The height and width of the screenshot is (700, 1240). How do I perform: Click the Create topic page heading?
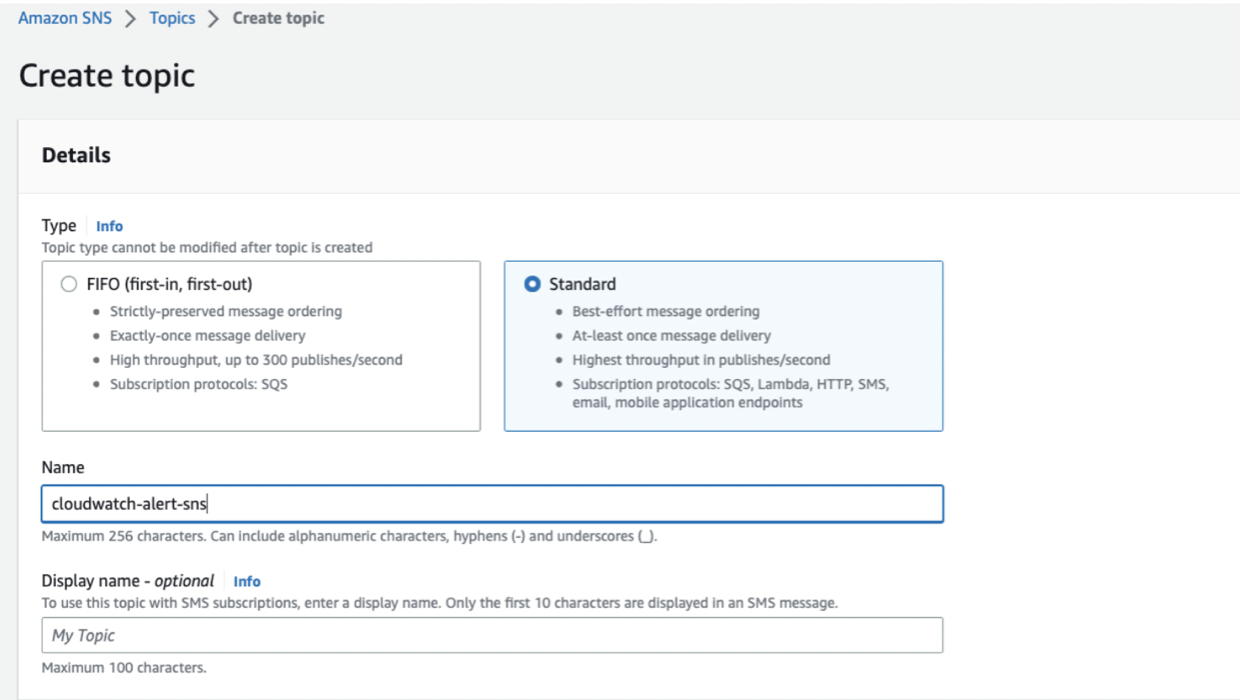point(107,76)
